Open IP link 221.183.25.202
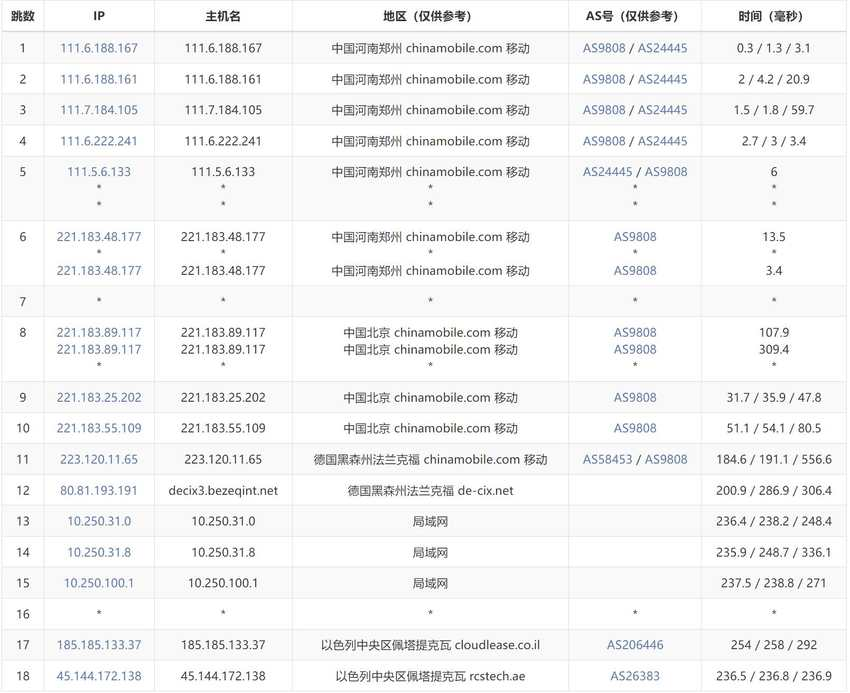The width and height of the screenshot is (850, 693). click(99, 397)
